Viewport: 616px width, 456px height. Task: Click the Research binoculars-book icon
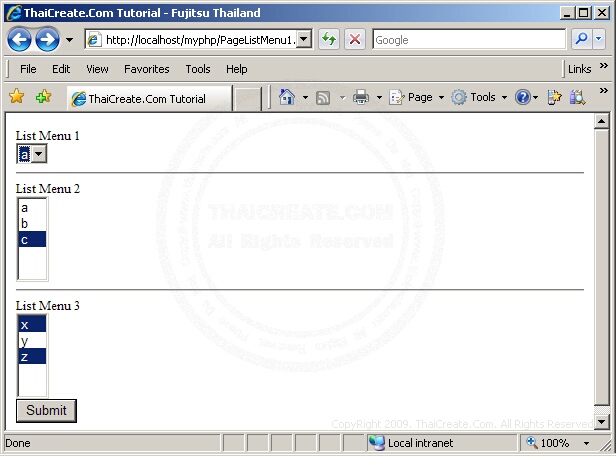578,97
